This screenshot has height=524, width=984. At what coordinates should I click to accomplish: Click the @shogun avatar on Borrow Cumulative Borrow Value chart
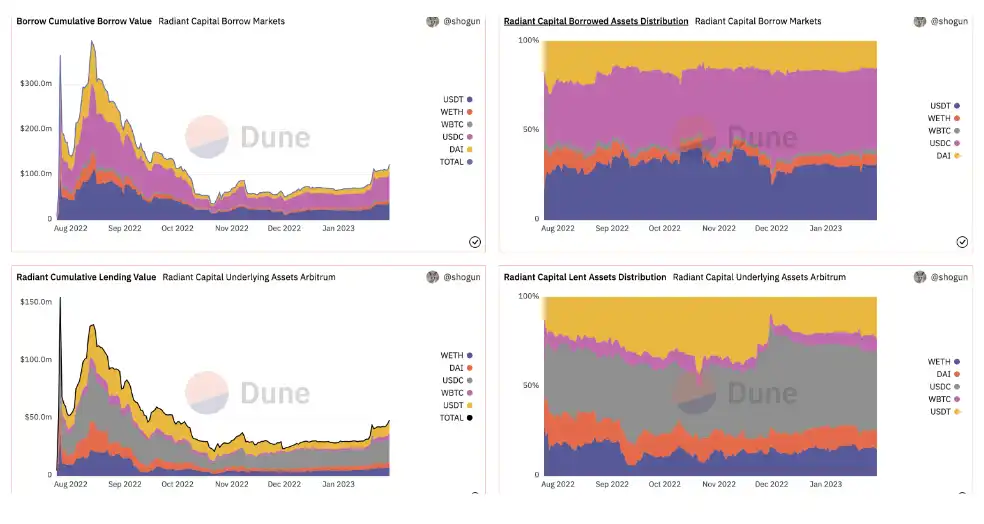432,21
